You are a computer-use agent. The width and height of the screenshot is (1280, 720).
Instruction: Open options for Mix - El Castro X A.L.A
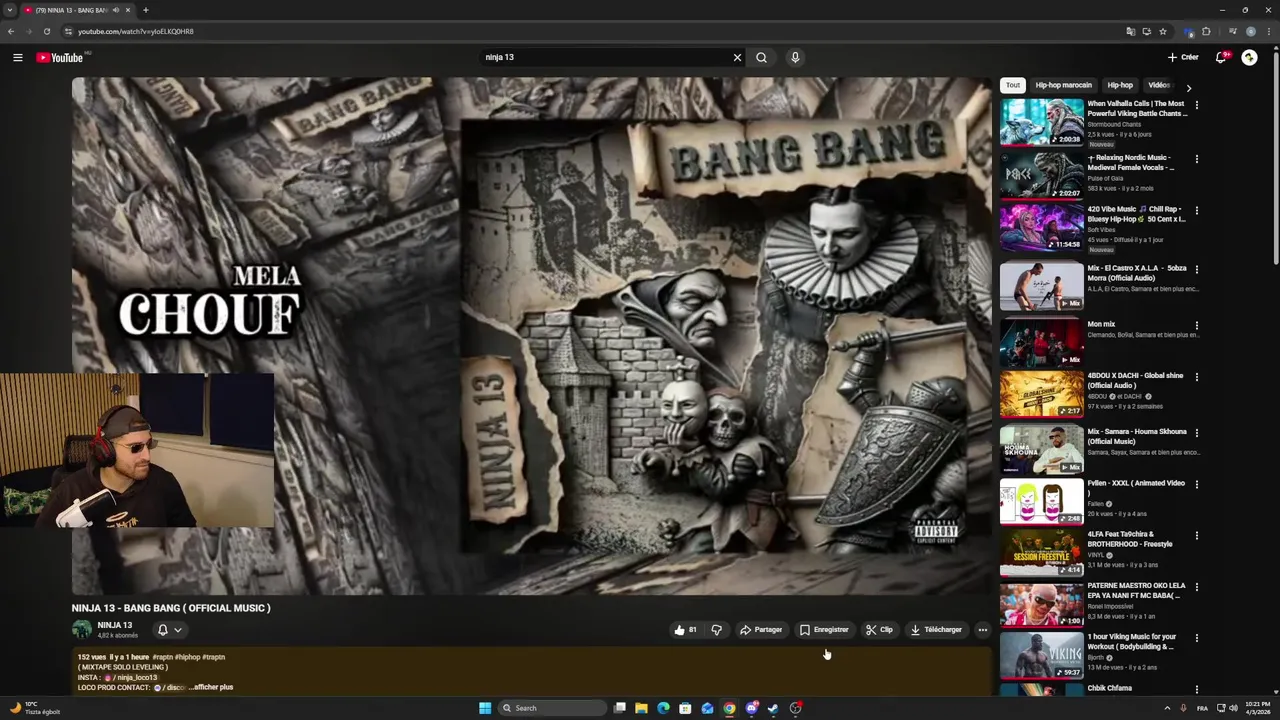pyautogui.click(x=1196, y=269)
